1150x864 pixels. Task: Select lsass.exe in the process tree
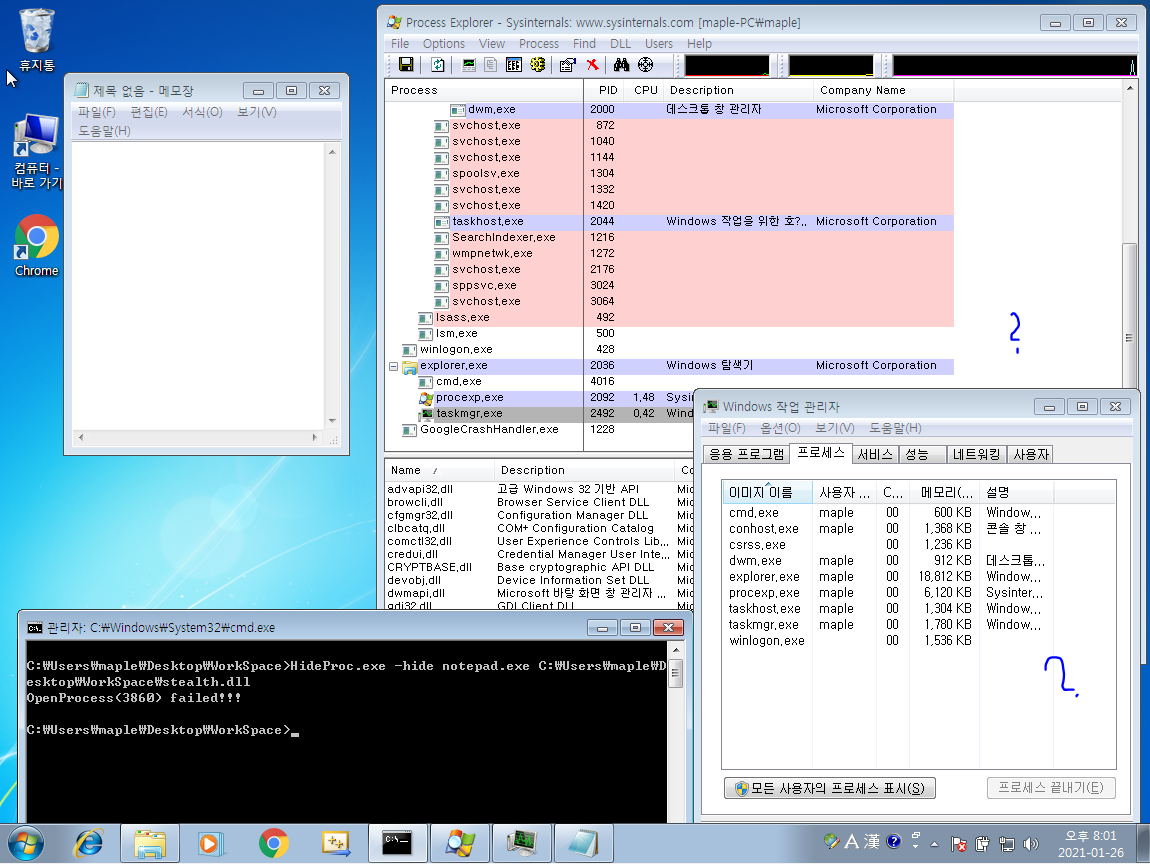(462, 318)
